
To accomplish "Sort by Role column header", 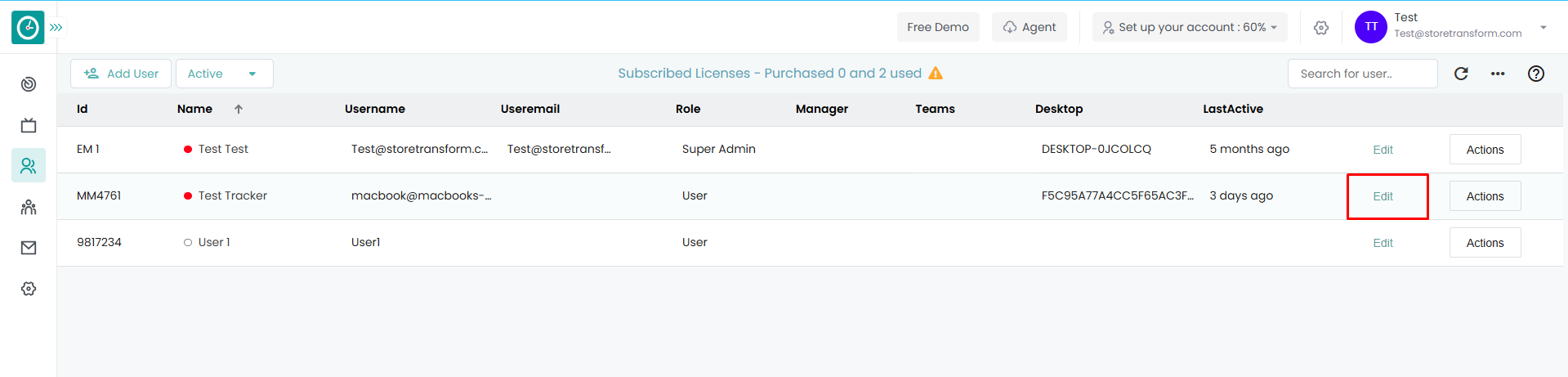I will point(688,109).
